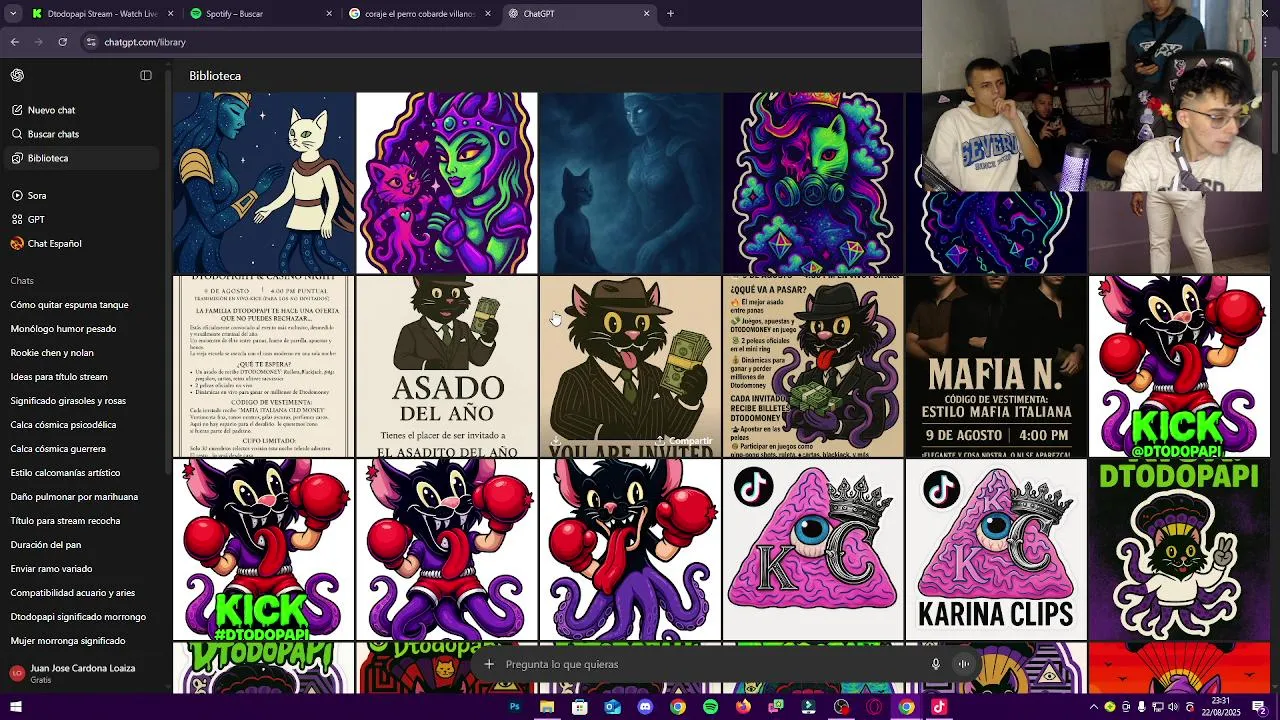Screen dimensions: 1280x720
Task: Click the ChatGPT logo in the sidebar
Action: 17,75
